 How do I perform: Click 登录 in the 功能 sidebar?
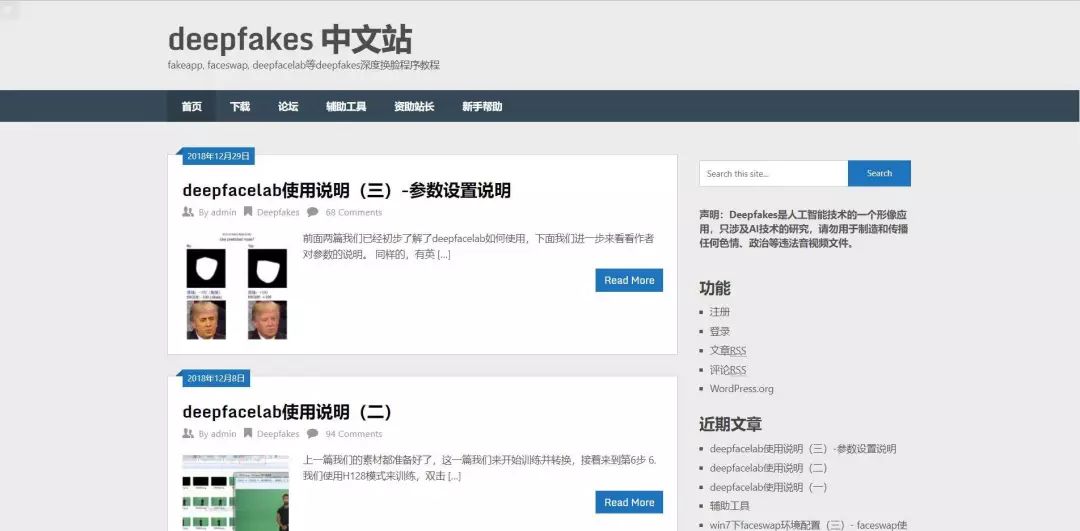pyautogui.click(x=720, y=331)
